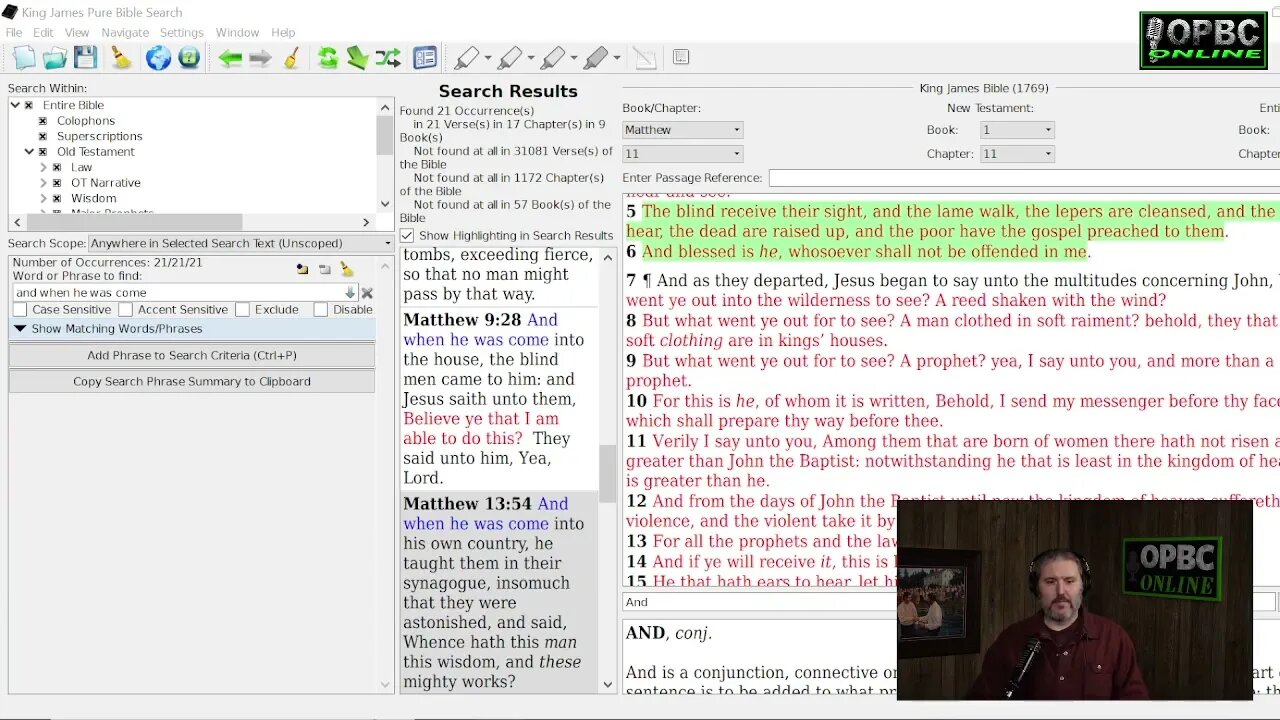Open first highlighter tool dropdown arrow
The width and height of the screenshot is (1280, 720).
(x=487, y=58)
